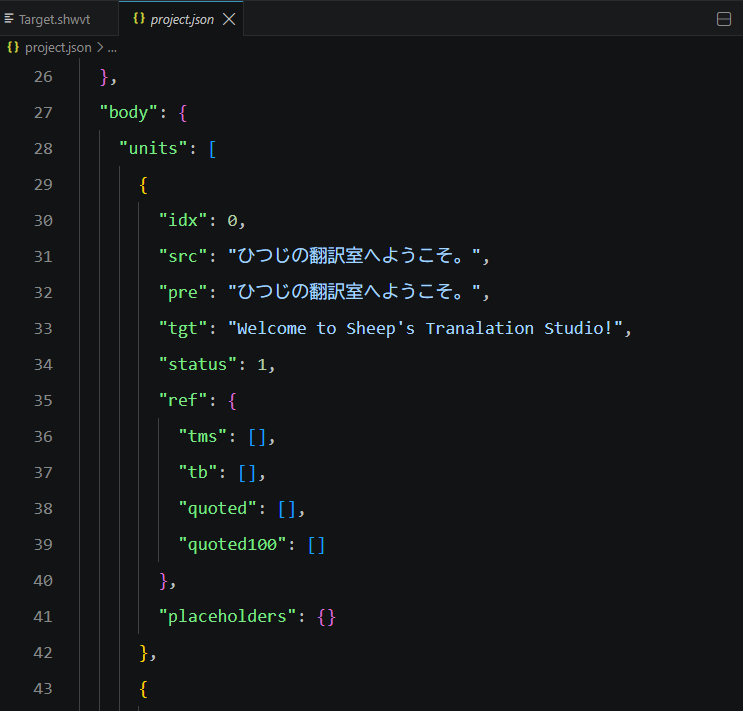Click the empty braces after "placeholders"
This screenshot has width=743, height=711.
[x=326, y=617]
